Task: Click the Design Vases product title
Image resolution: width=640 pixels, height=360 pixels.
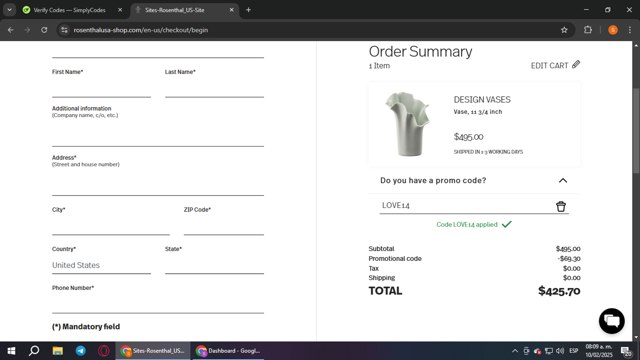Action: (482, 100)
